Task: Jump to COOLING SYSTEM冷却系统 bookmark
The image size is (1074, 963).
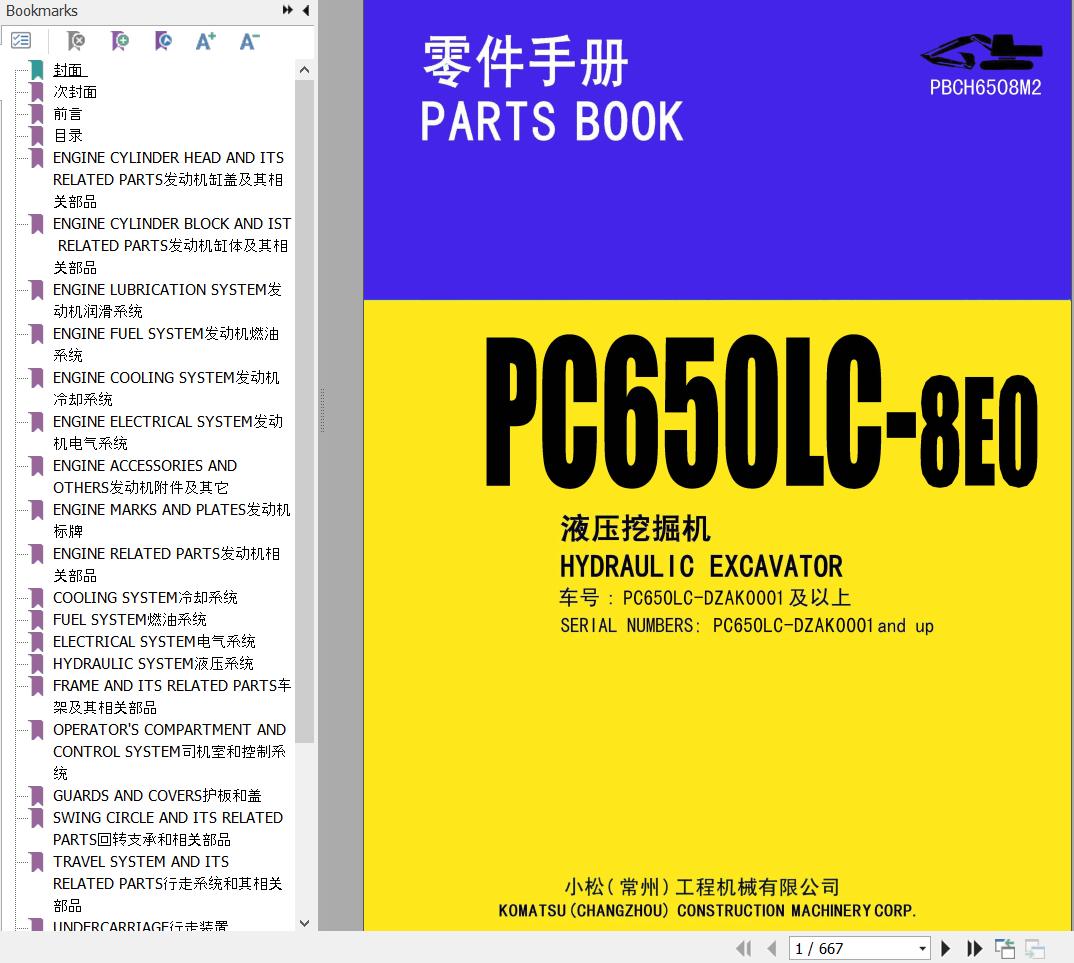Action: click(145, 597)
